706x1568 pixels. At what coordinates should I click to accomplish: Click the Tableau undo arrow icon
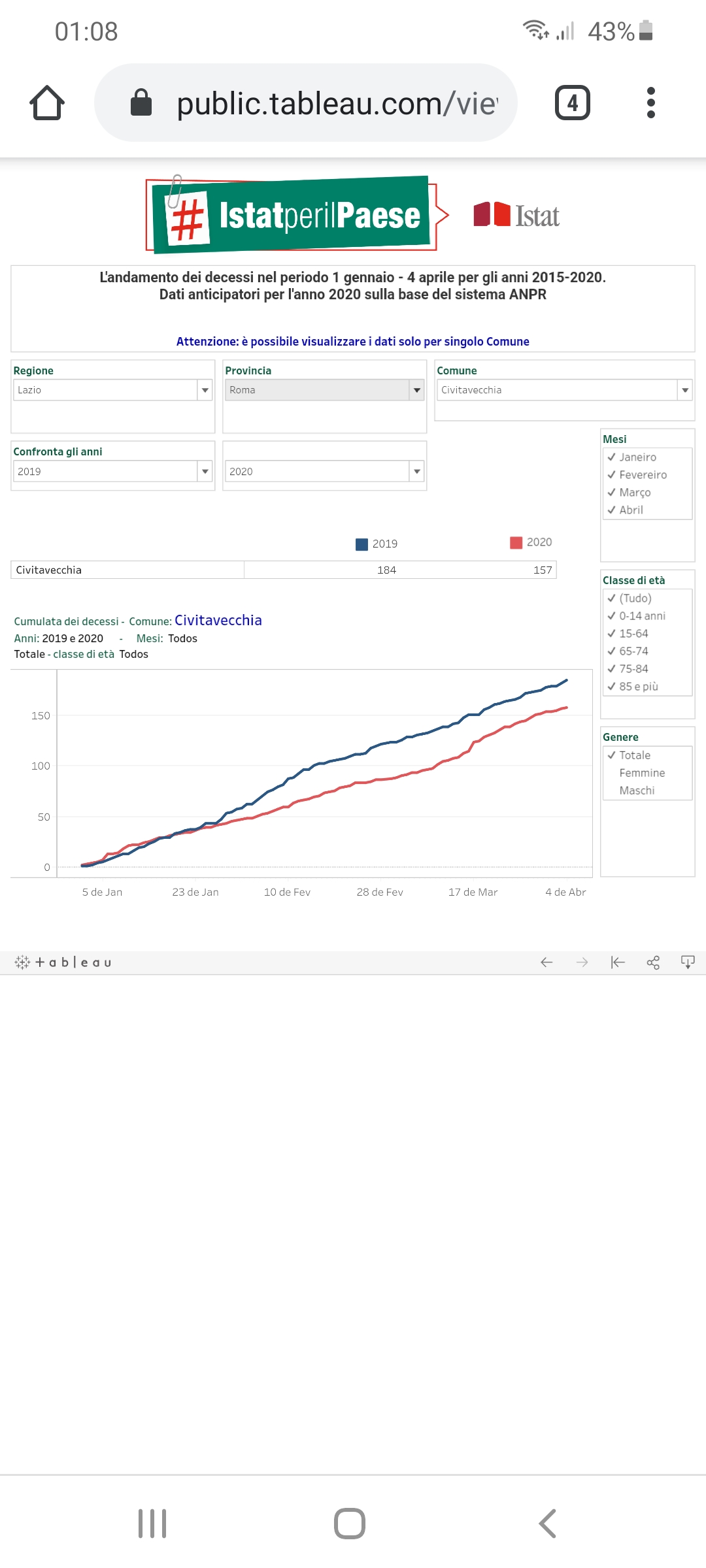[x=546, y=962]
